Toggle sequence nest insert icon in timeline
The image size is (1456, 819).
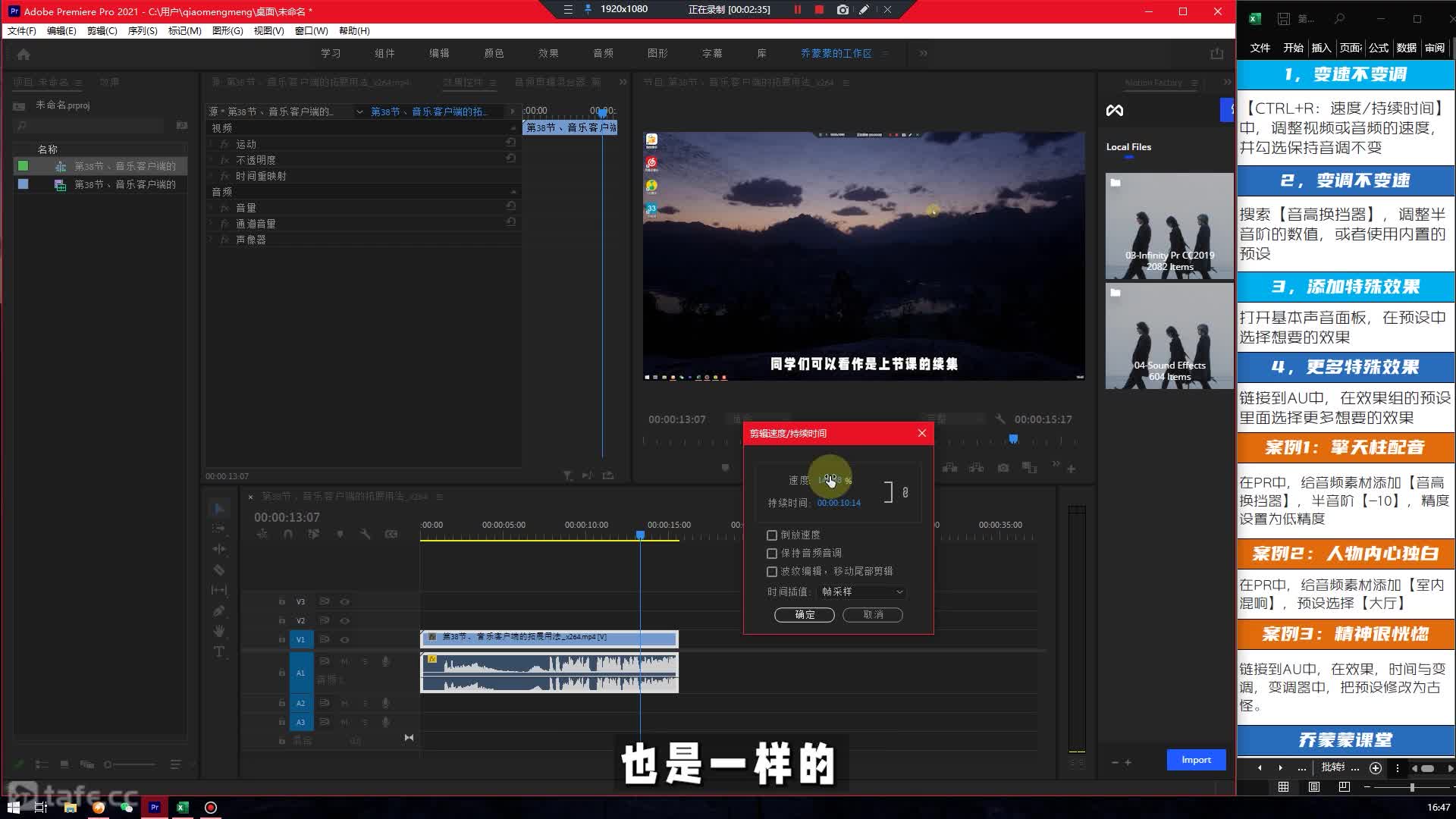click(x=262, y=535)
